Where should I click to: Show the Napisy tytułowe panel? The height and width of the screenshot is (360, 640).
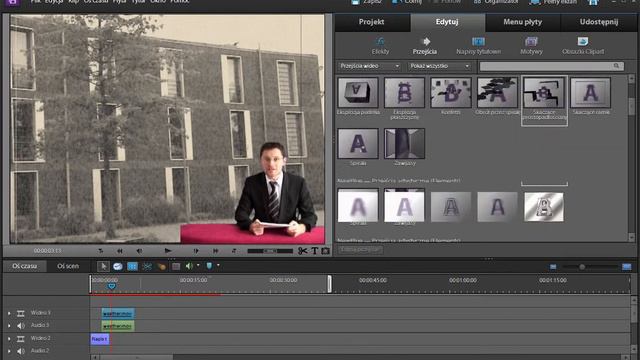pyautogui.click(x=478, y=46)
